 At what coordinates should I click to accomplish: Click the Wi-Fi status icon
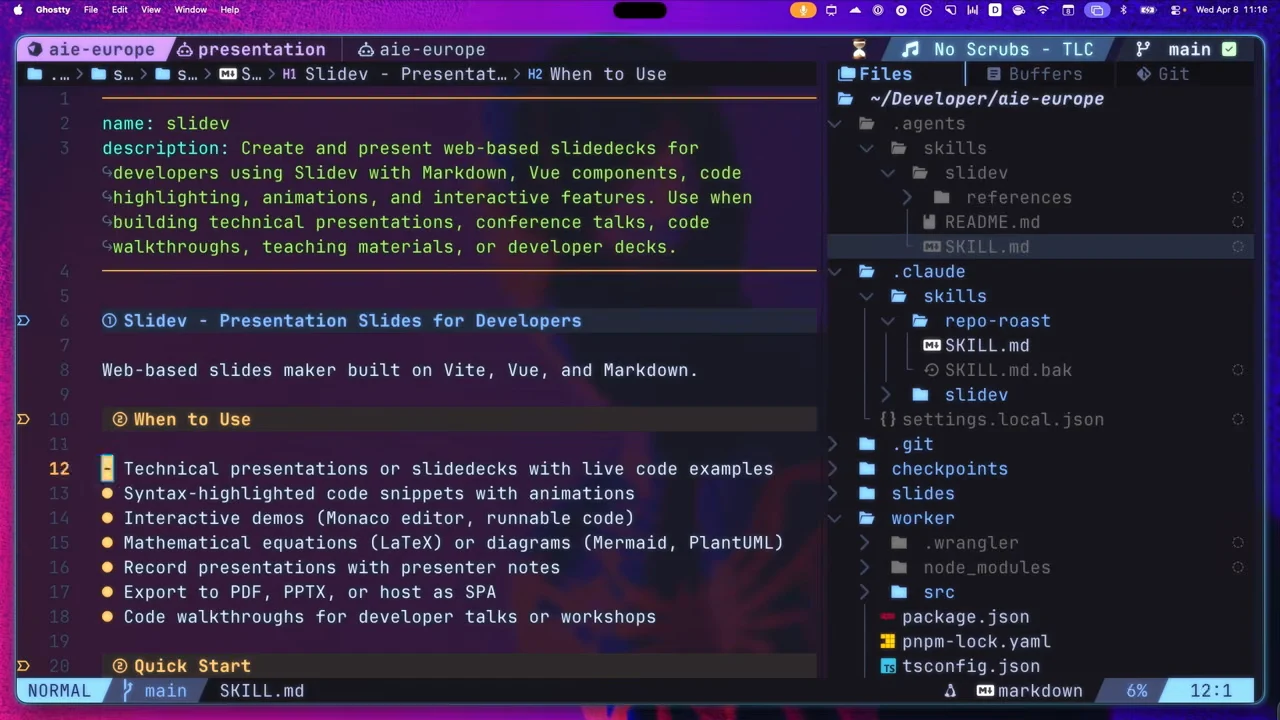[1044, 10]
